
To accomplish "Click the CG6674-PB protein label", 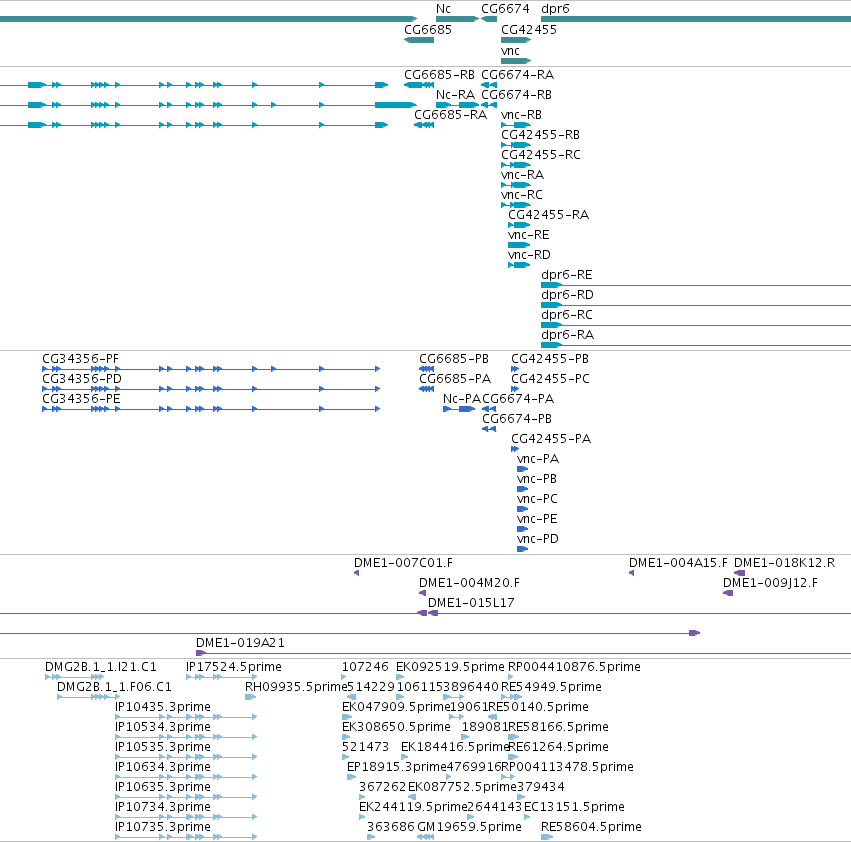I will (x=517, y=419).
